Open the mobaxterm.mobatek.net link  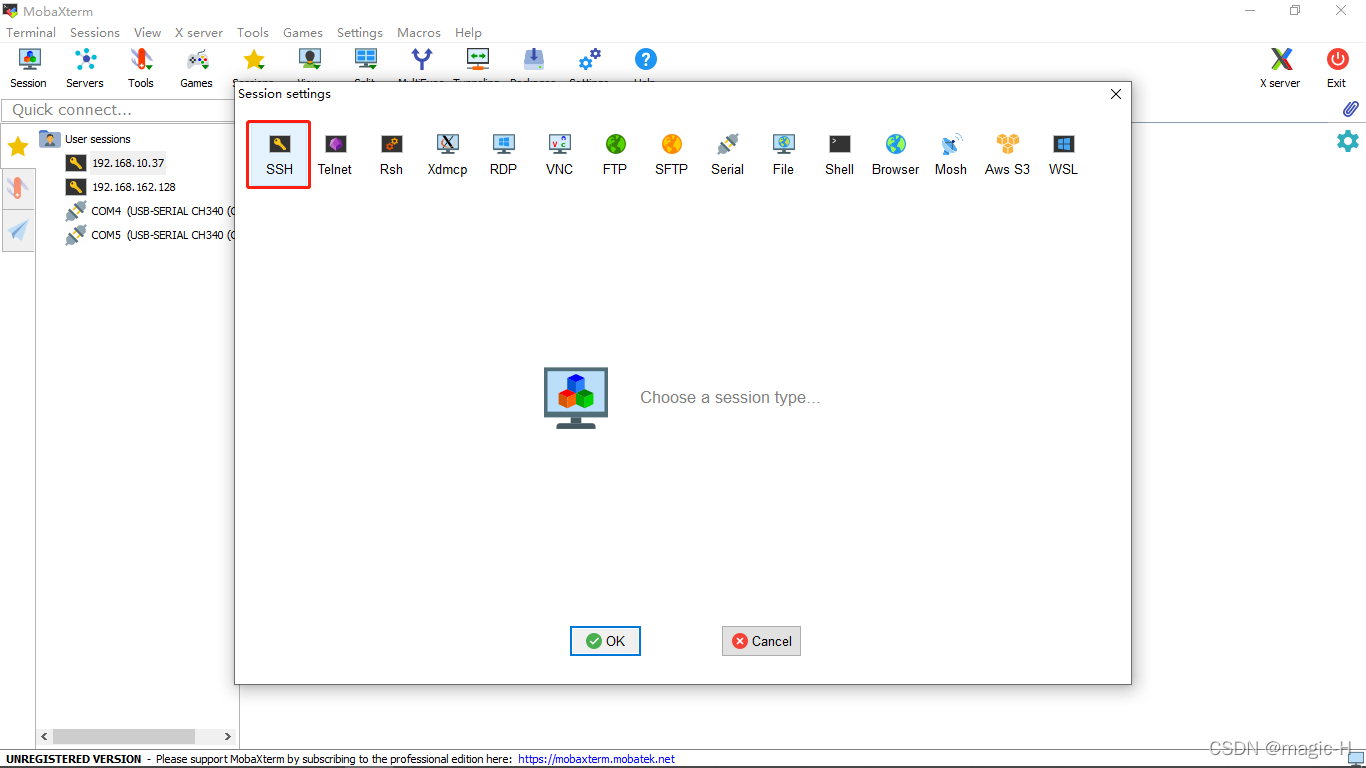click(596, 759)
